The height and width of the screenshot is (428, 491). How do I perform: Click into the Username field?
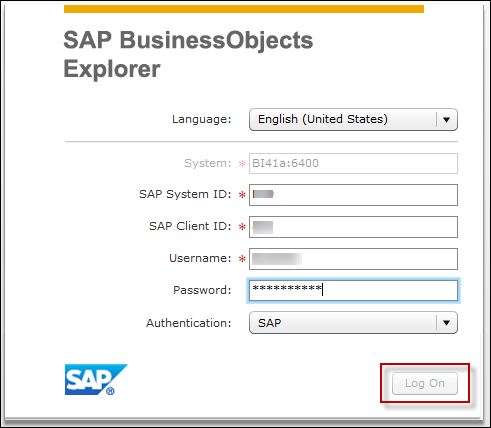point(353,259)
